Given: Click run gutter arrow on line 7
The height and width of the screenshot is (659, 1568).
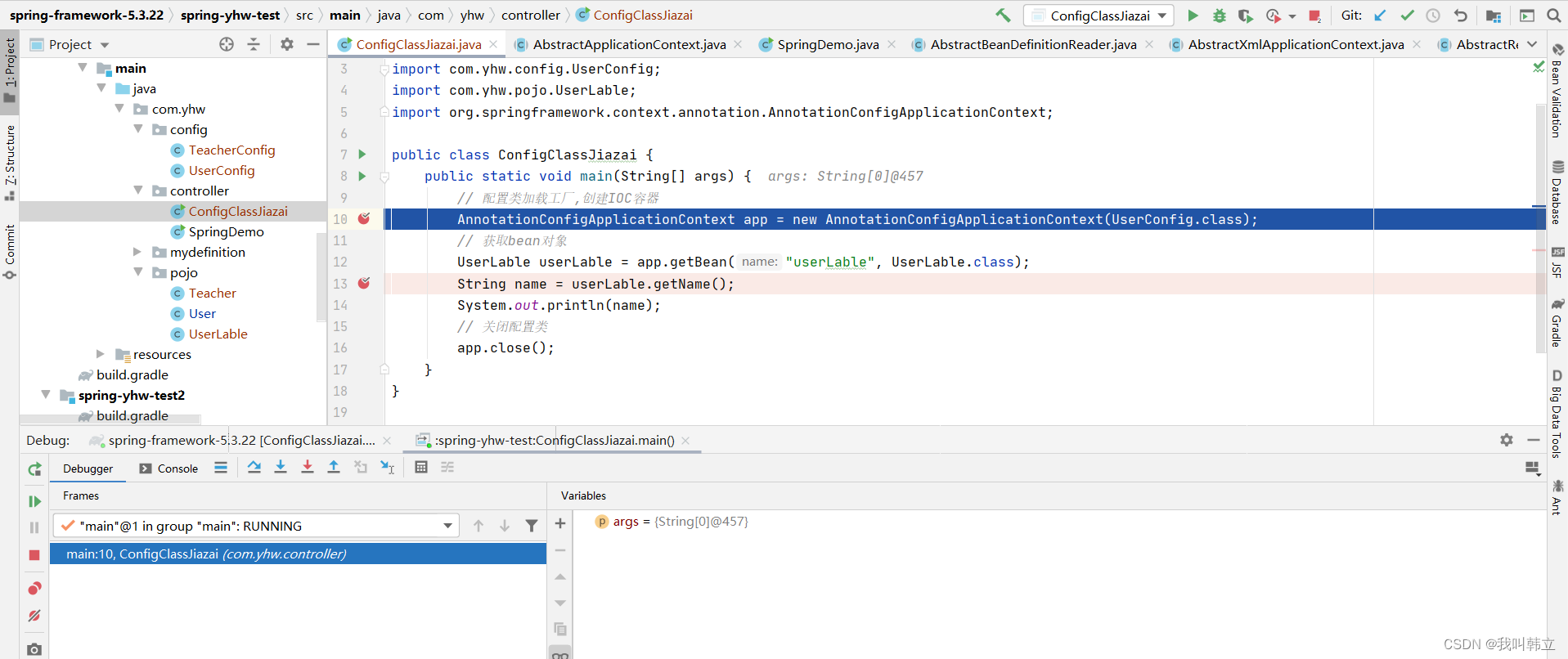Looking at the screenshot, I should pos(362,154).
